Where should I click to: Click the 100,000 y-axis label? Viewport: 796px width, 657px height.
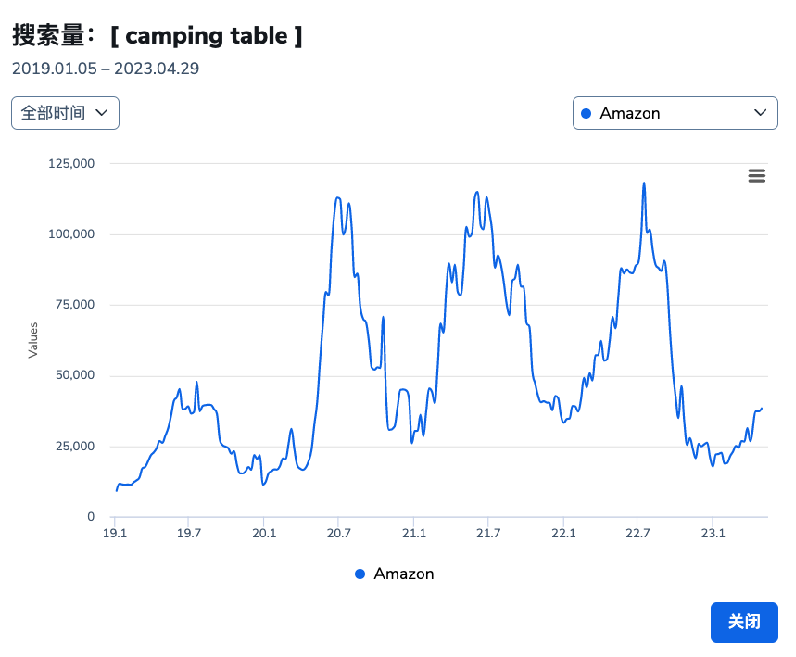[x=71, y=234]
